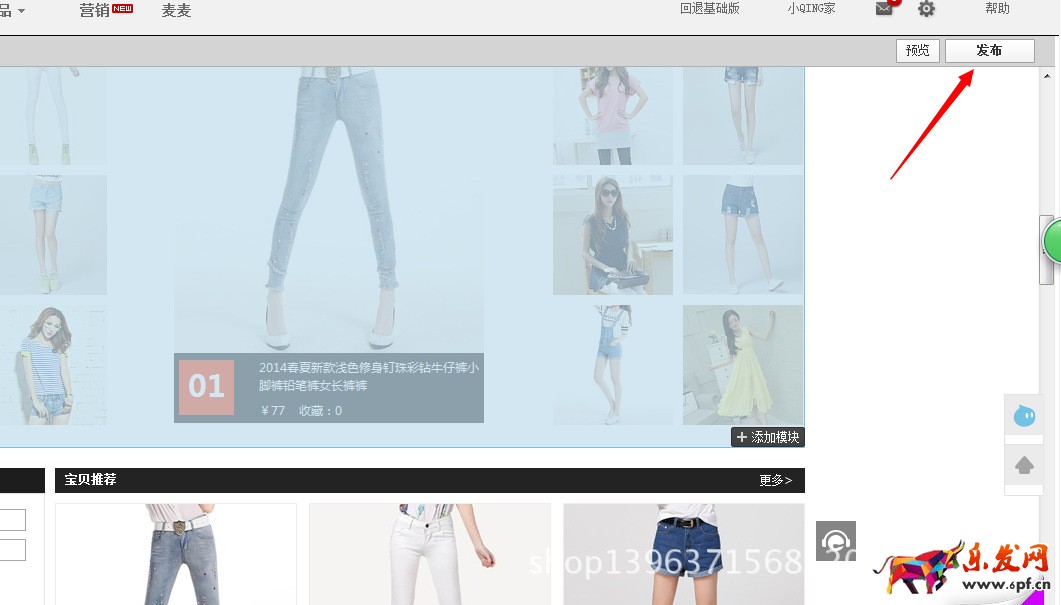Screen dimensions: 1061x605
Task: Open the settings gear icon
Action: tap(926, 9)
